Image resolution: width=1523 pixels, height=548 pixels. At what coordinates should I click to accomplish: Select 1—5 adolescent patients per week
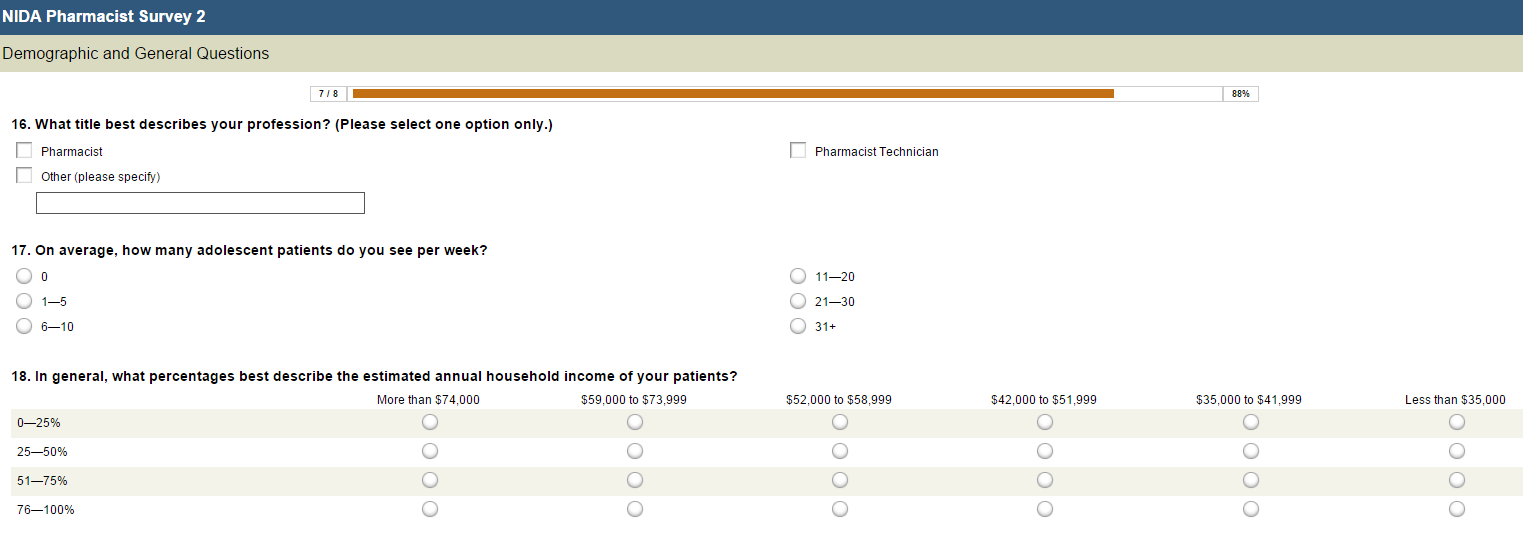(x=24, y=301)
